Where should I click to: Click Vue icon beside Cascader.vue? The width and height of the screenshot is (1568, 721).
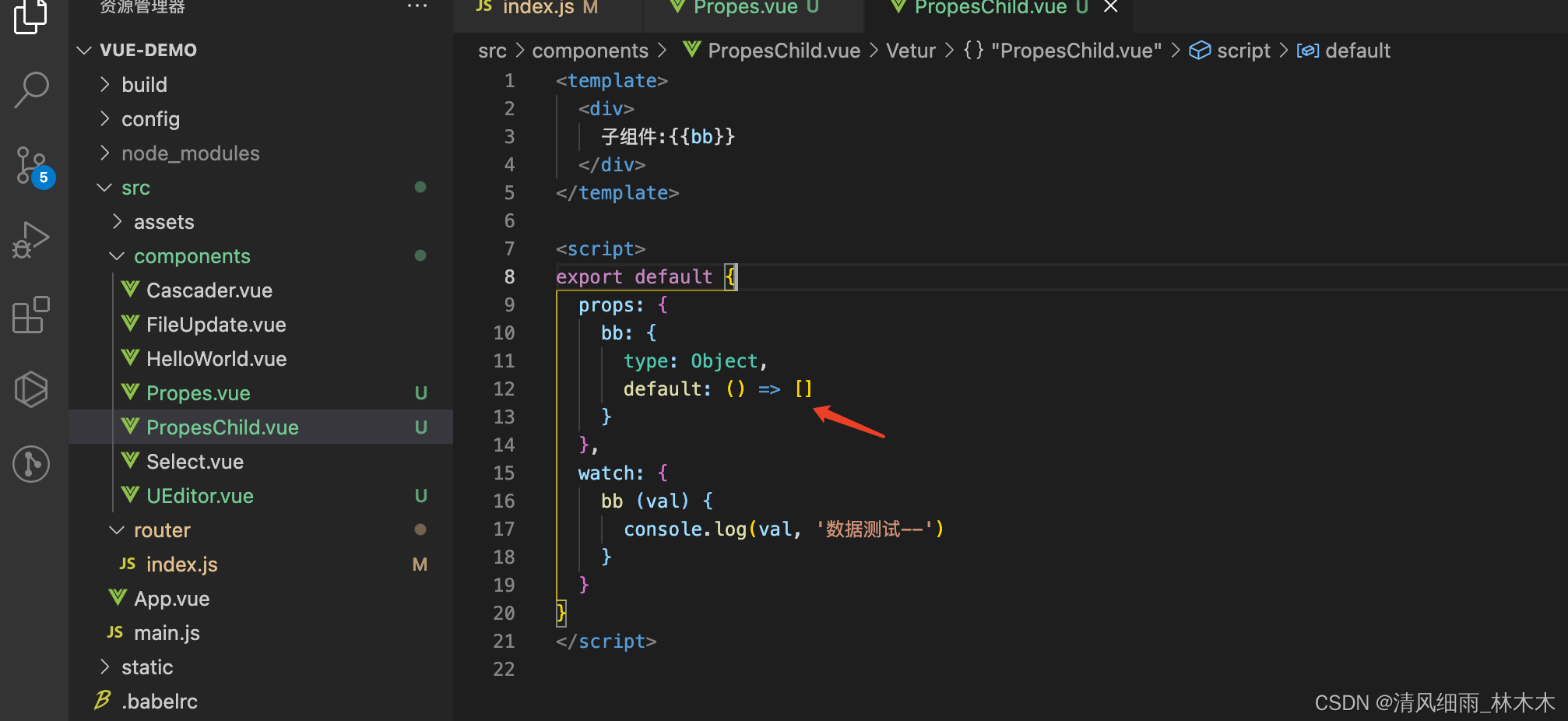[x=131, y=290]
